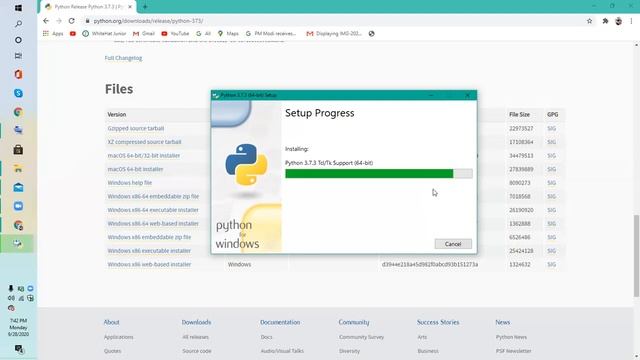Screen dimensions: 640x360
Task: Download macOS 64-bit/32-bit installer
Action: [x=144, y=156]
